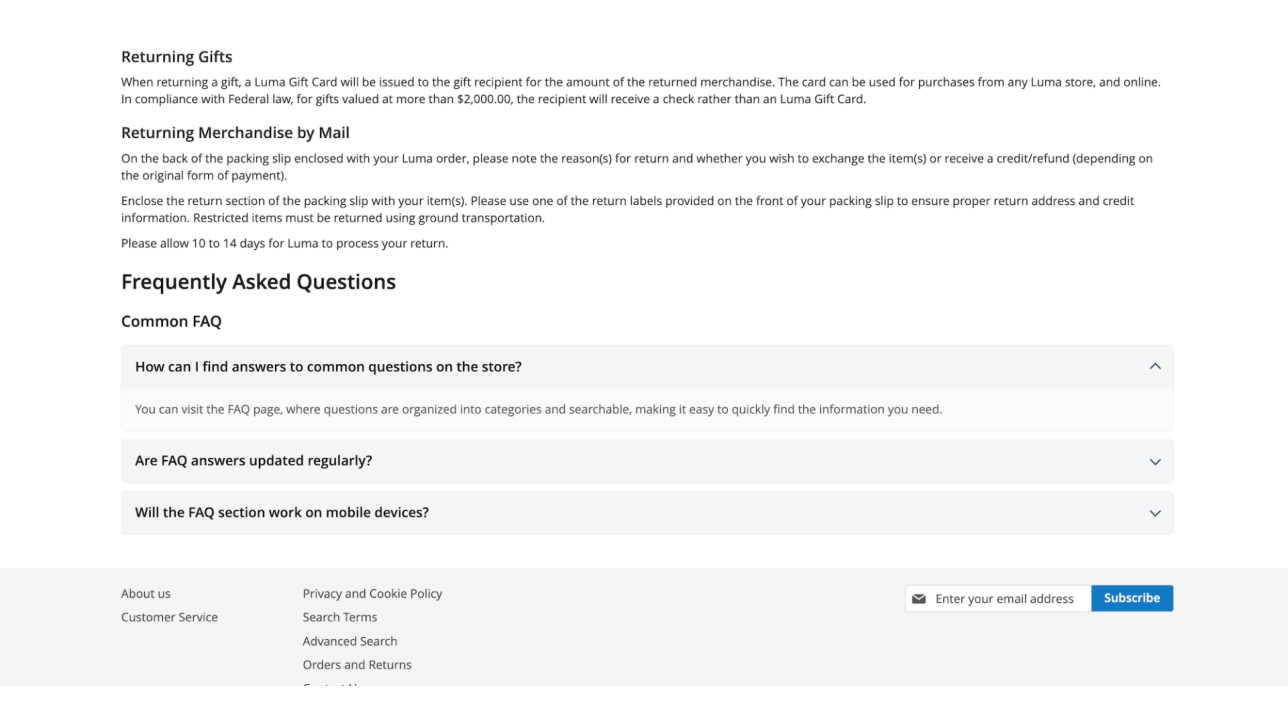
Task: Go to Customer Service page
Action: 169,617
